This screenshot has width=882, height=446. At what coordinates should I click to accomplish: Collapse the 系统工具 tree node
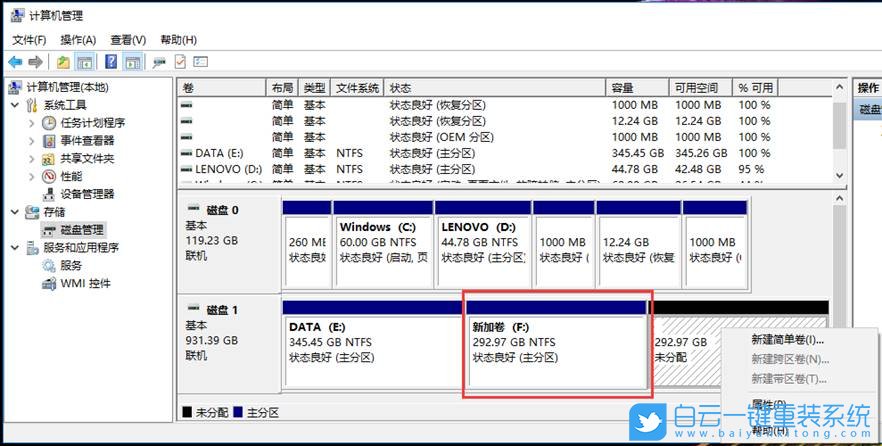pyautogui.click(x=15, y=105)
